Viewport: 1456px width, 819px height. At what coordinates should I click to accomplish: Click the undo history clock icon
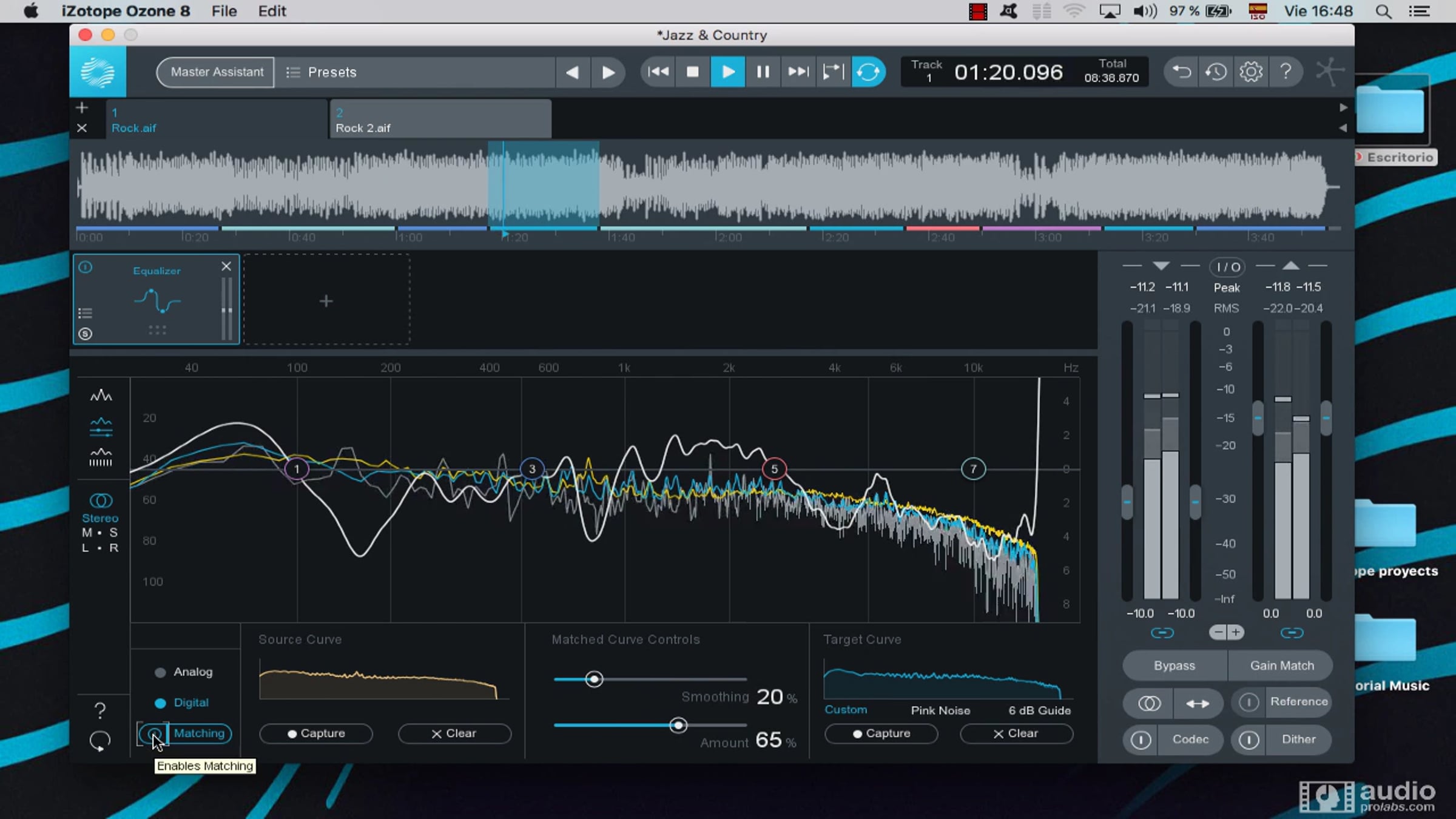tap(1216, 72)
